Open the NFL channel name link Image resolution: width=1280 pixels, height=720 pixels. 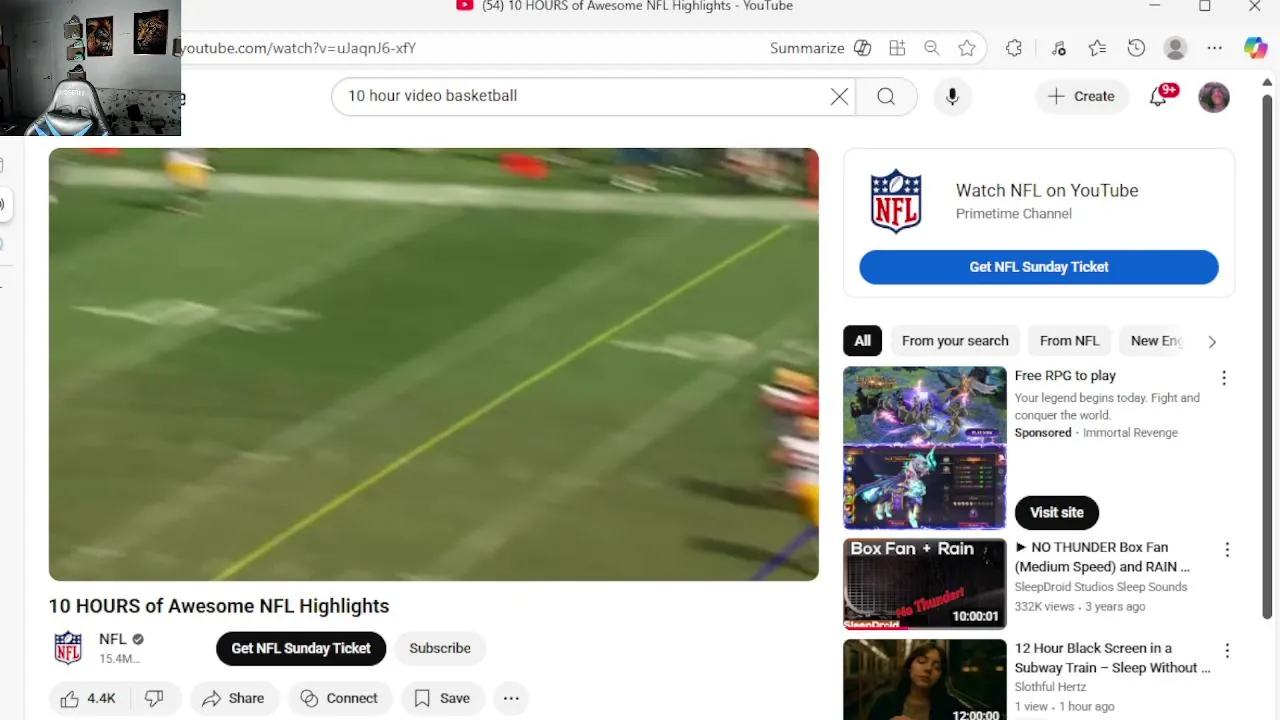(x=113, y=639)
